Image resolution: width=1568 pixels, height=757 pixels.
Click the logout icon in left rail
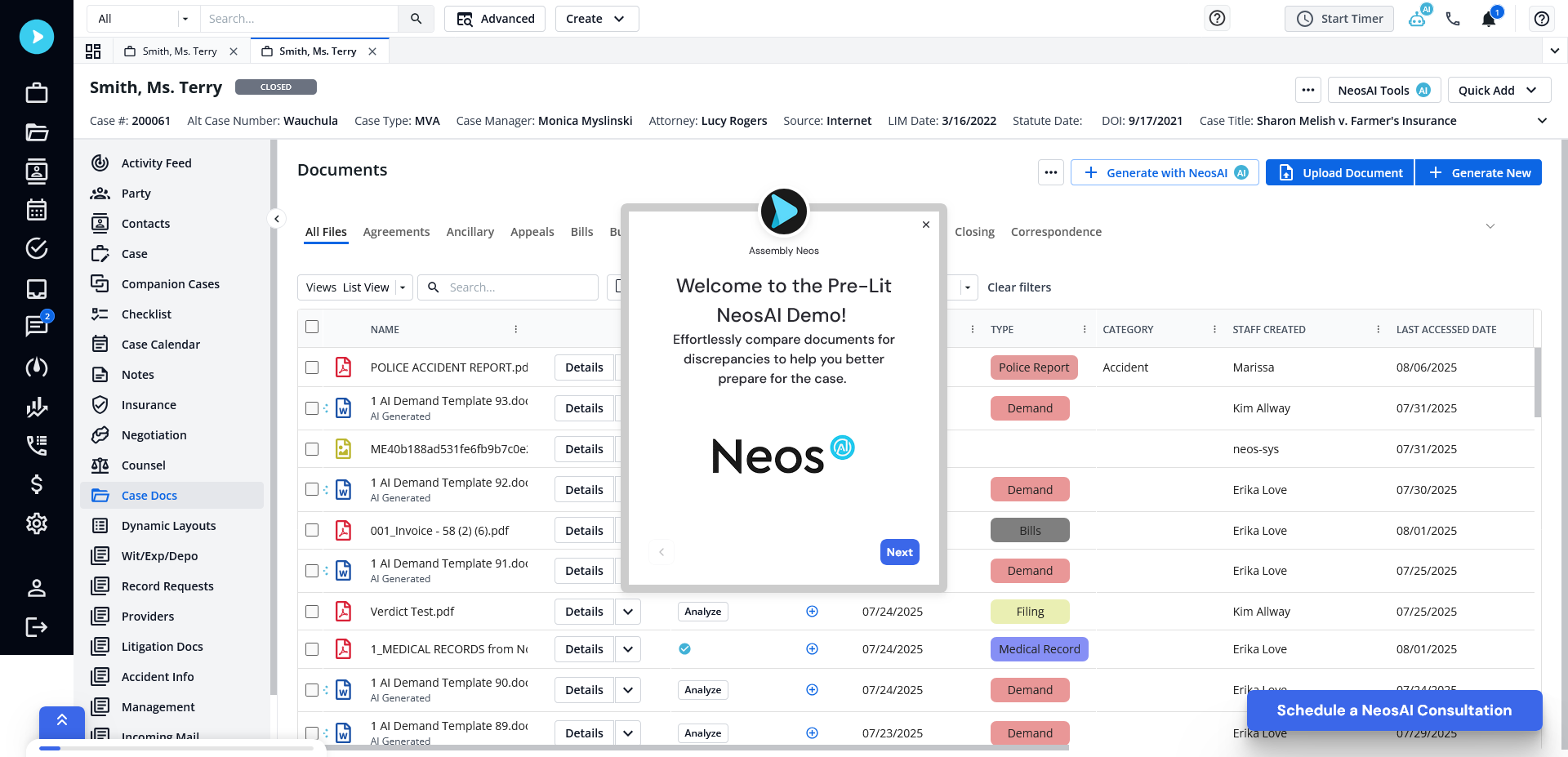(37, 627)
